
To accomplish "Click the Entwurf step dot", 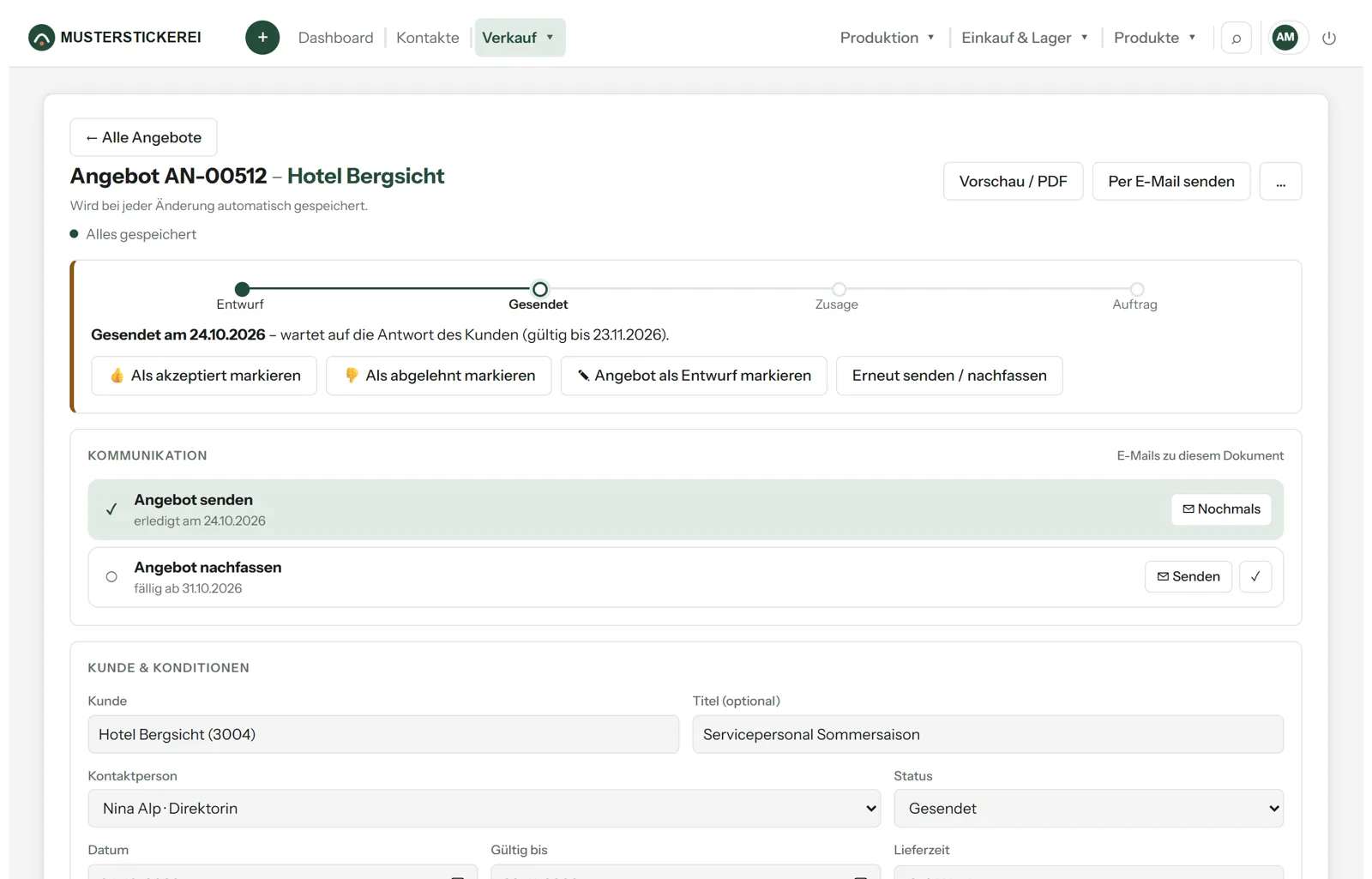I will point(243,289).
